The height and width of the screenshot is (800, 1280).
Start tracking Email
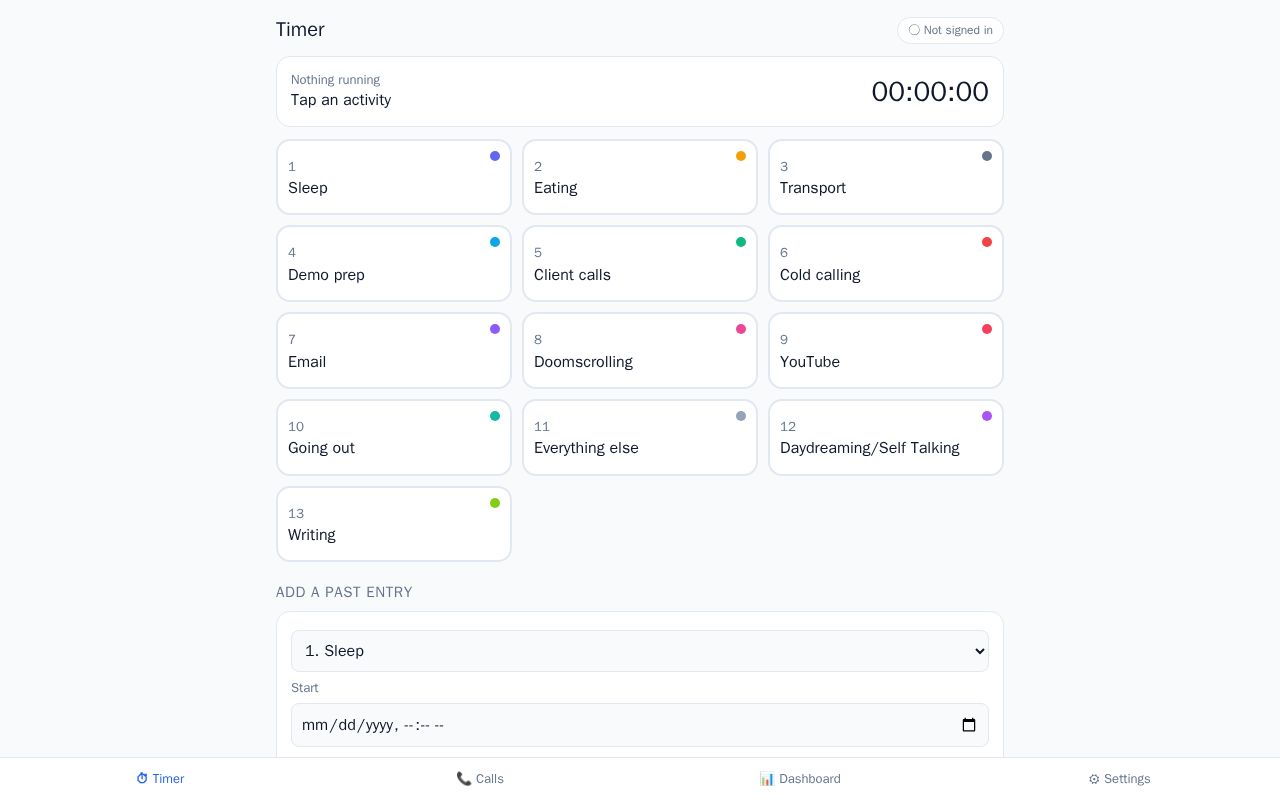pos(394,351)
